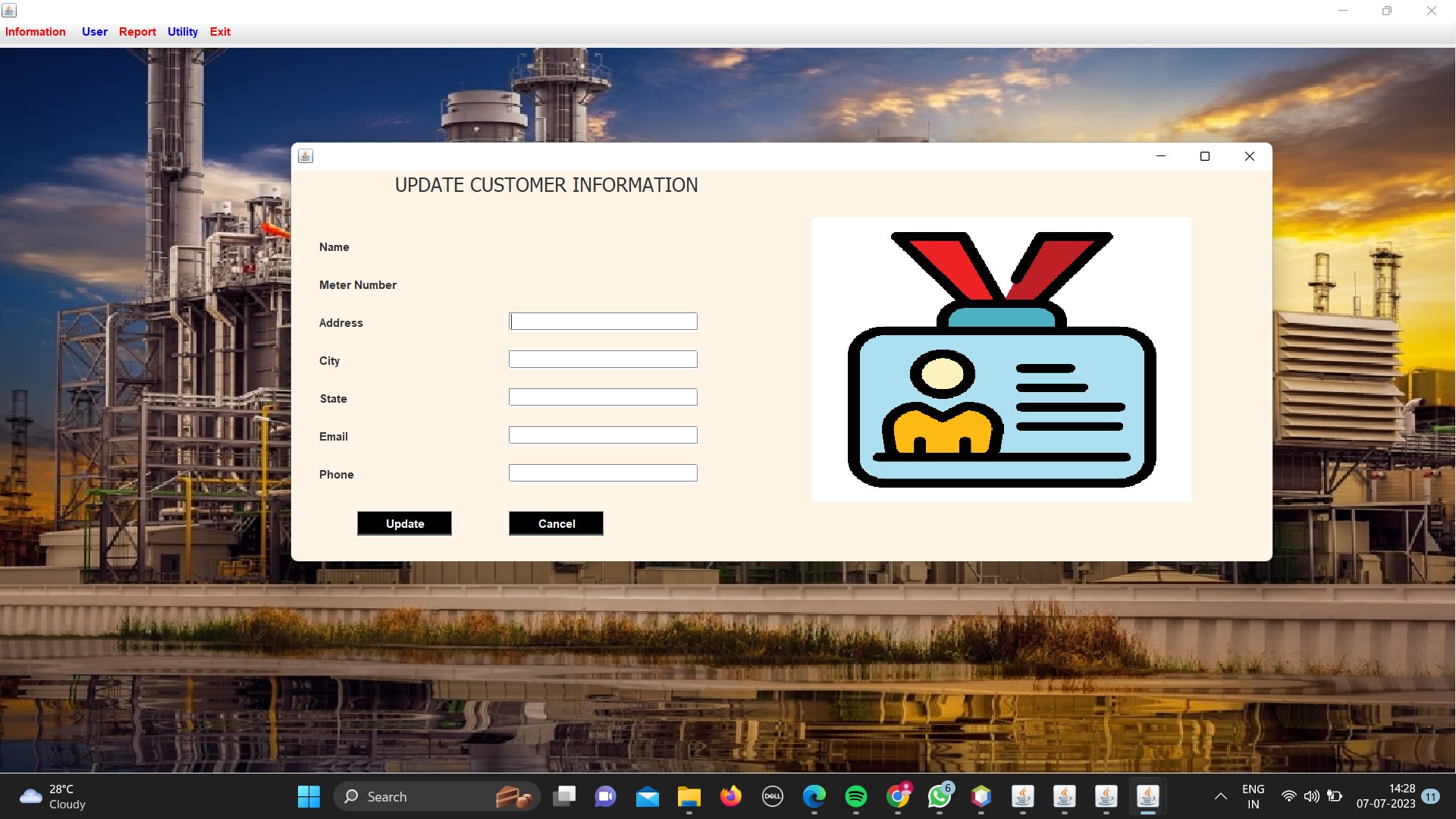Click the Cancel button
This screenshot has height=819, width=1456.
(556, 523)
